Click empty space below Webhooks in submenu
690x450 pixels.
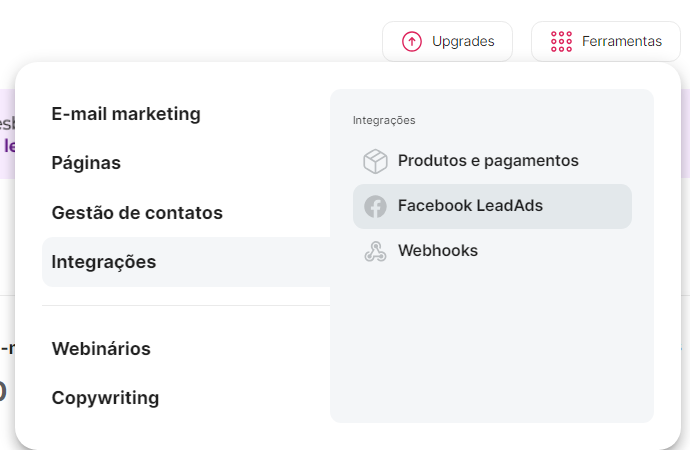490,340
